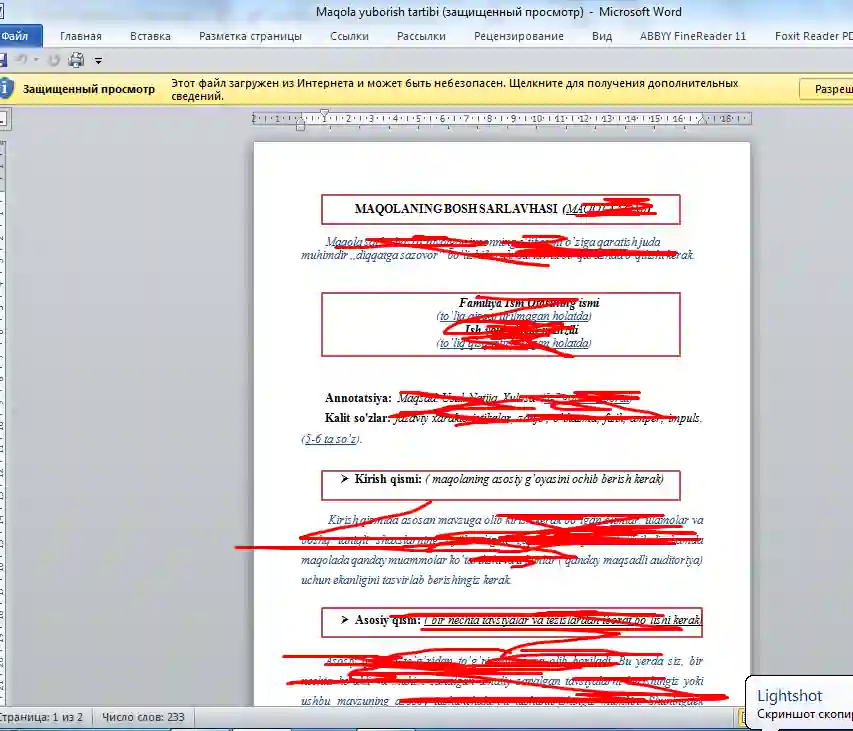Click the Save icon in quick access toolbar

3,60
